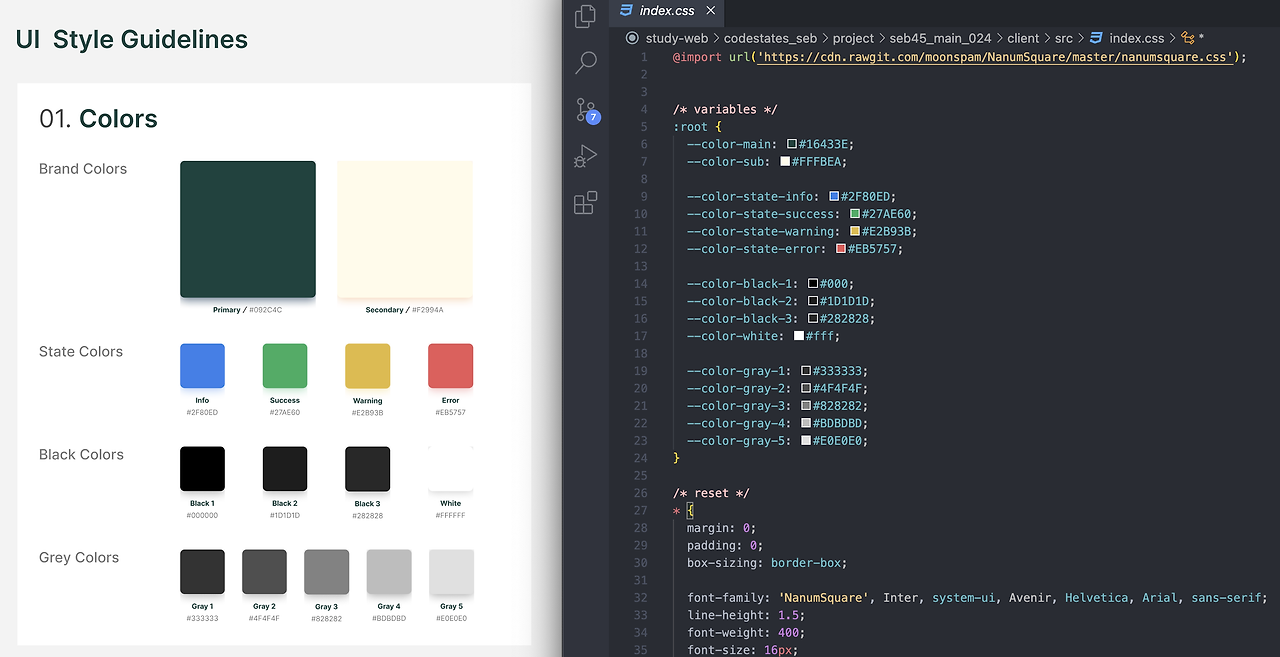Image resolution: width=1280 pixels, height=657 pixels.
Task: Select the White color tile in guidelines
Action: click(x=450, y=469)
